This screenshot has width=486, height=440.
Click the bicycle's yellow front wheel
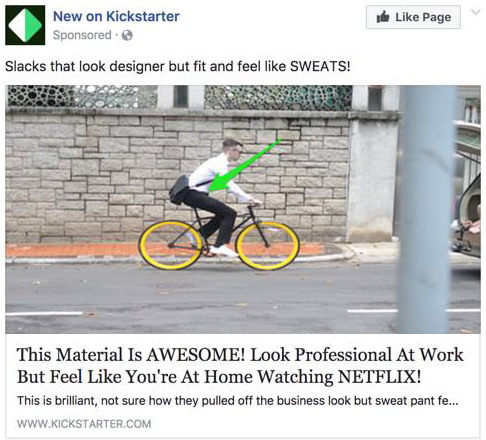[x=267, y=246]
